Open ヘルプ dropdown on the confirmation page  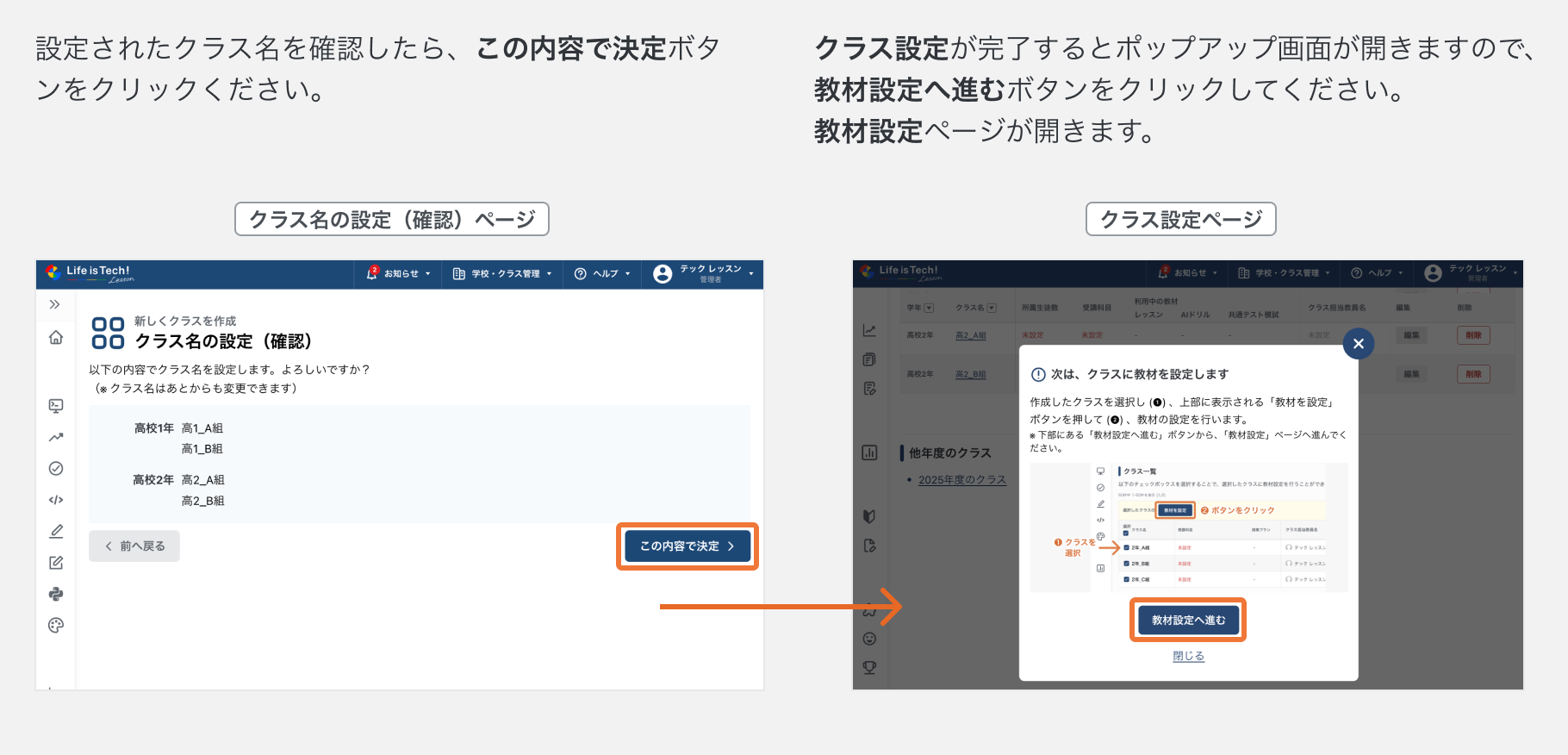click(602, 274)
